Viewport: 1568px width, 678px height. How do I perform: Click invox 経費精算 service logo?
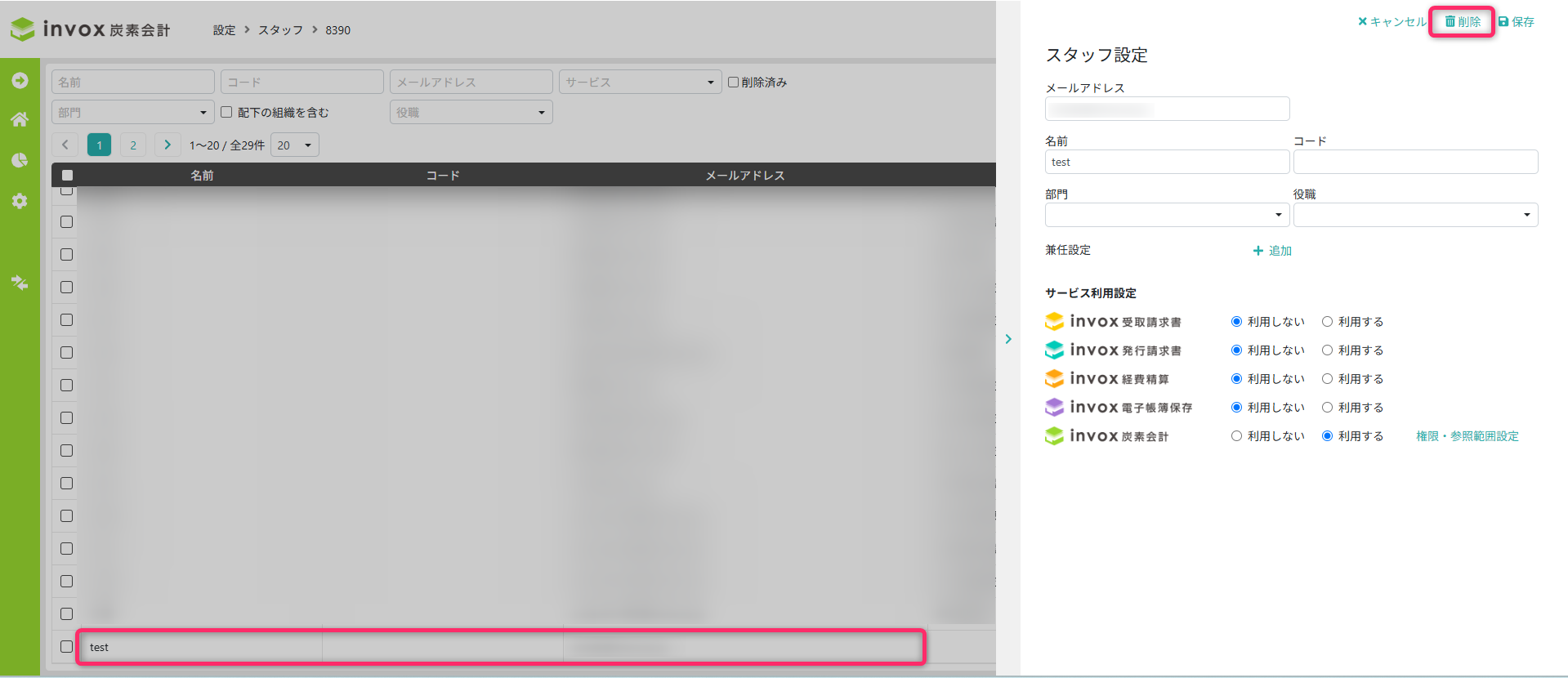click(x=1107, y=379)
